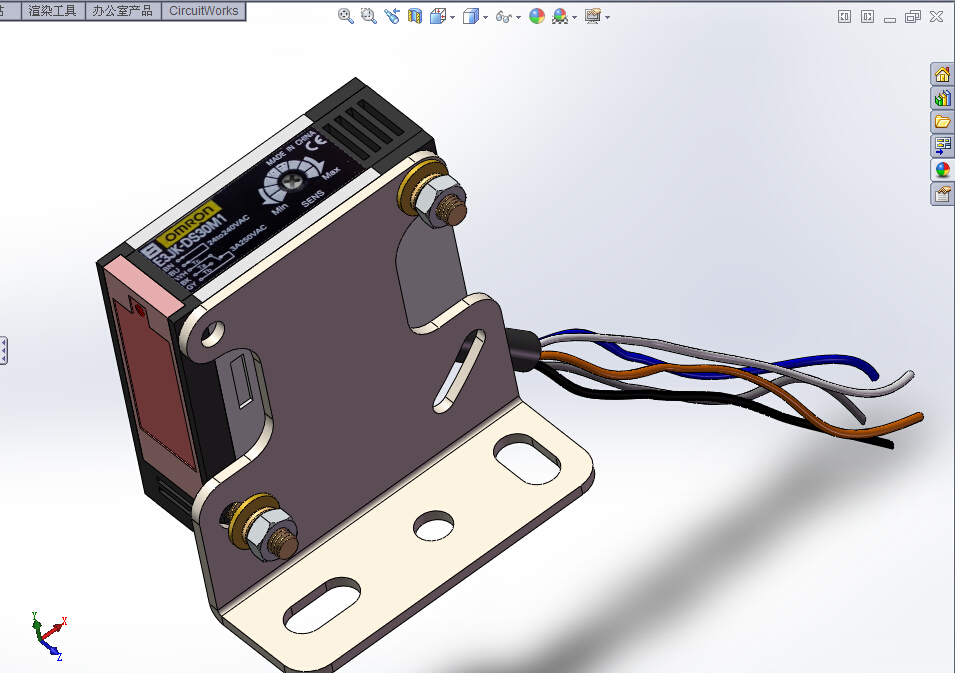Open the Hide/Show Items dropdown arrow
The image size is (955, 673).
pos(518,18)
